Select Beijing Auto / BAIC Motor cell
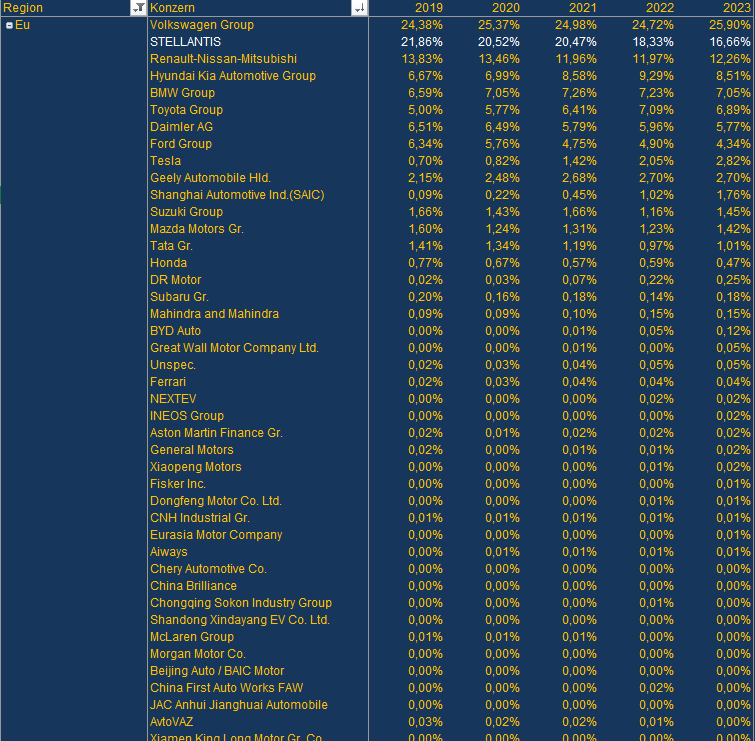The width and height of the screenshot is (755, 741). click(217, 671)
